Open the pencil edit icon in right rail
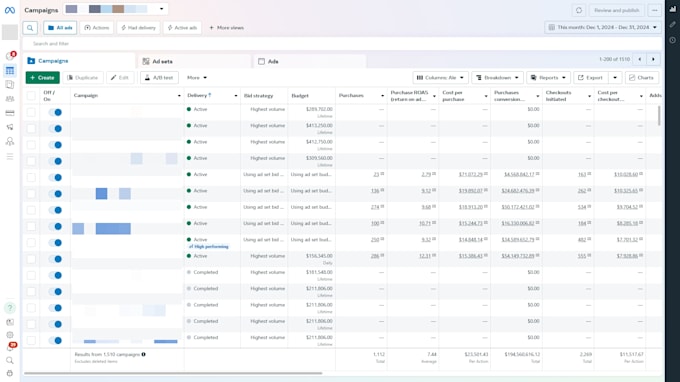Viewport: 680px width, 382px height. point(672,24)
